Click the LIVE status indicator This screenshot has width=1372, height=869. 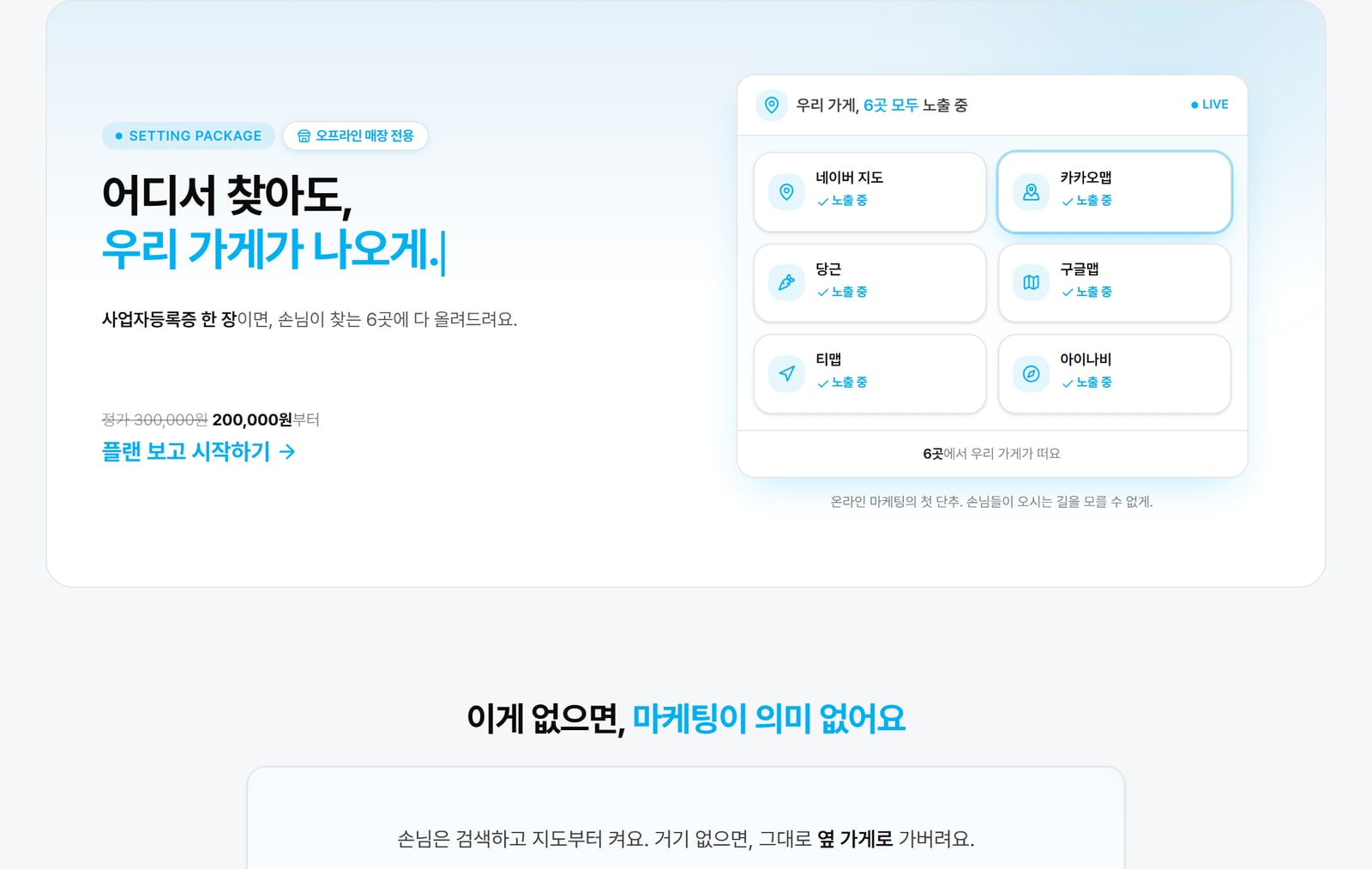[1209, 105]
